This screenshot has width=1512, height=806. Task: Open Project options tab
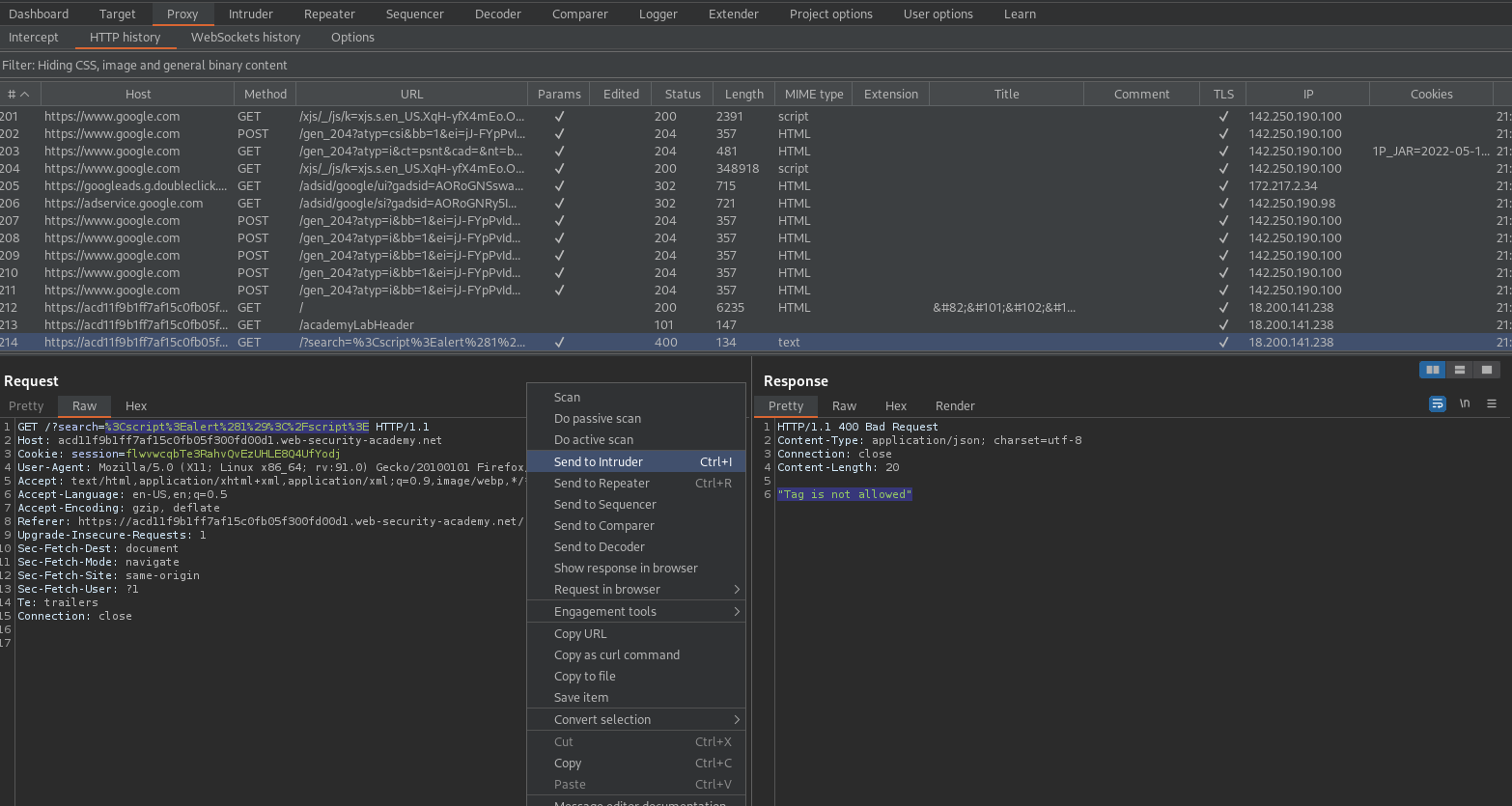(x=831, y=14)
